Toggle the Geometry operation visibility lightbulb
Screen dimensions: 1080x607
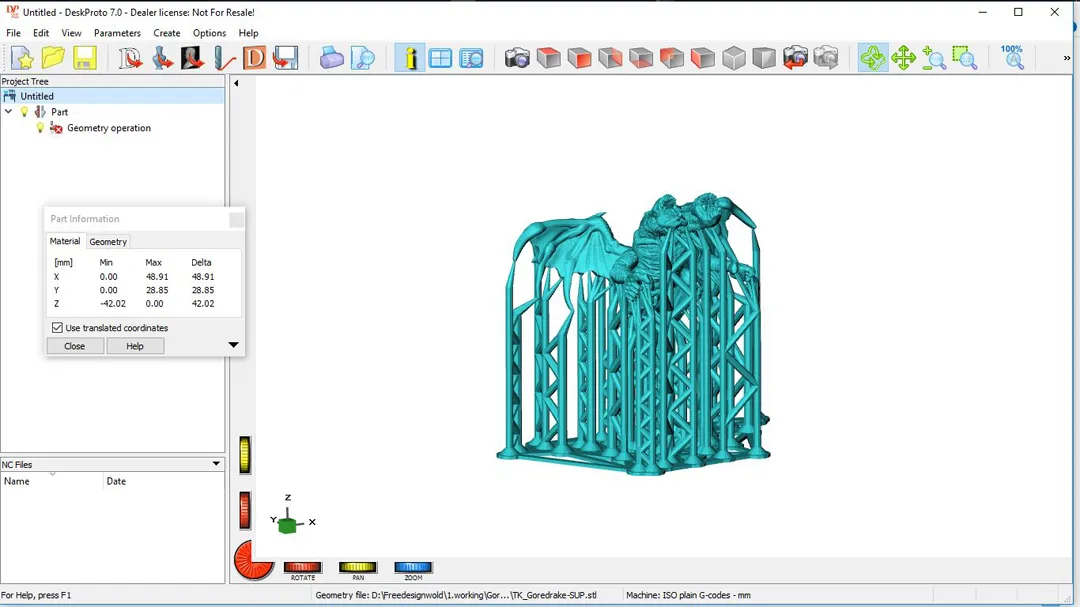click(40, 127)
